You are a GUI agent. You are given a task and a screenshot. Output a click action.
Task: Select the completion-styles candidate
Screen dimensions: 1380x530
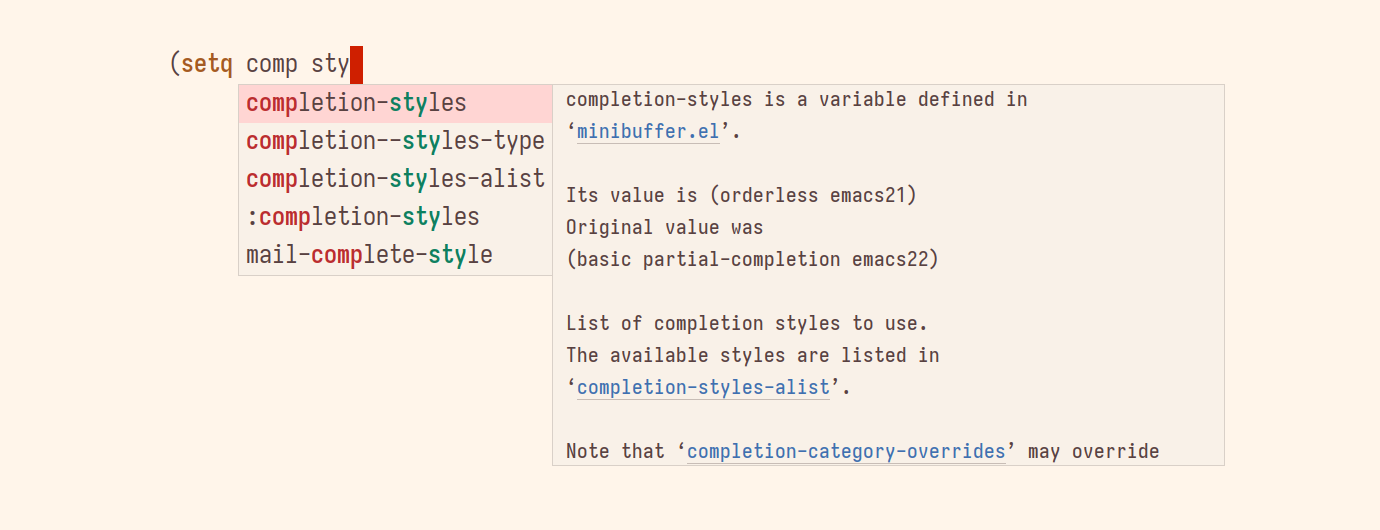click(x=356, y=103)
